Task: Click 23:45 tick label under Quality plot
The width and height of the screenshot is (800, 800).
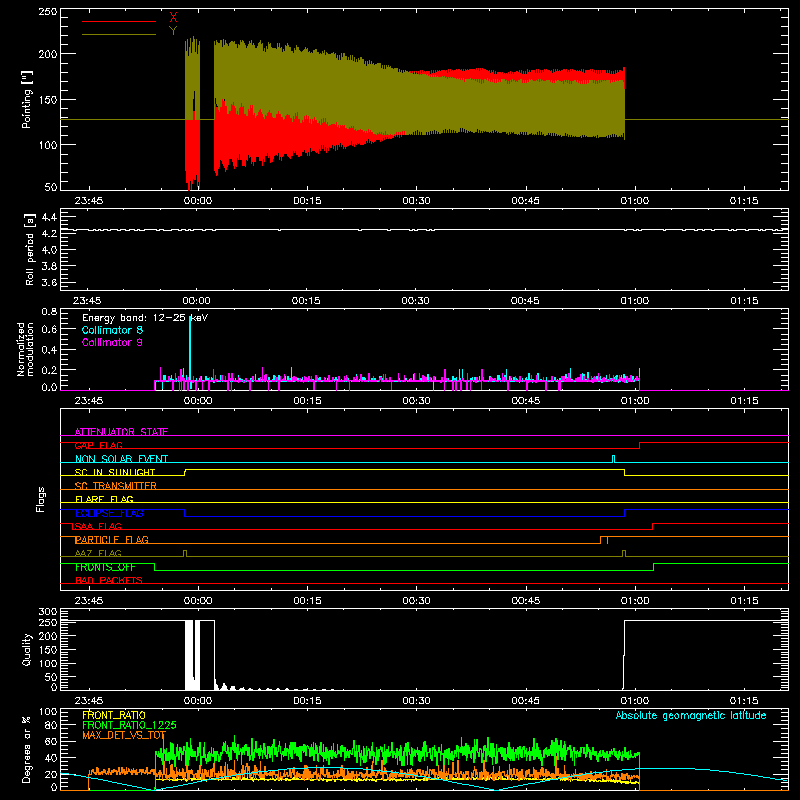Action: 89,701
